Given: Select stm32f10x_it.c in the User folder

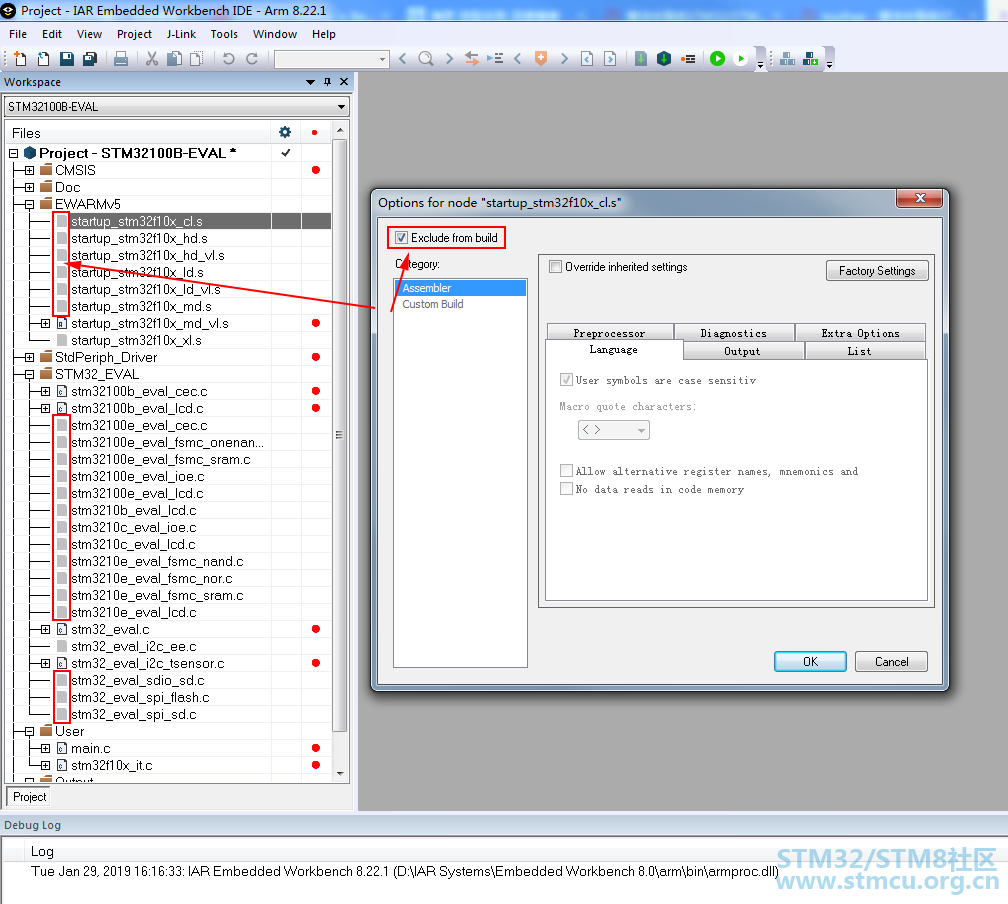Looking at the screenshot, I should [x=112, y=765].
